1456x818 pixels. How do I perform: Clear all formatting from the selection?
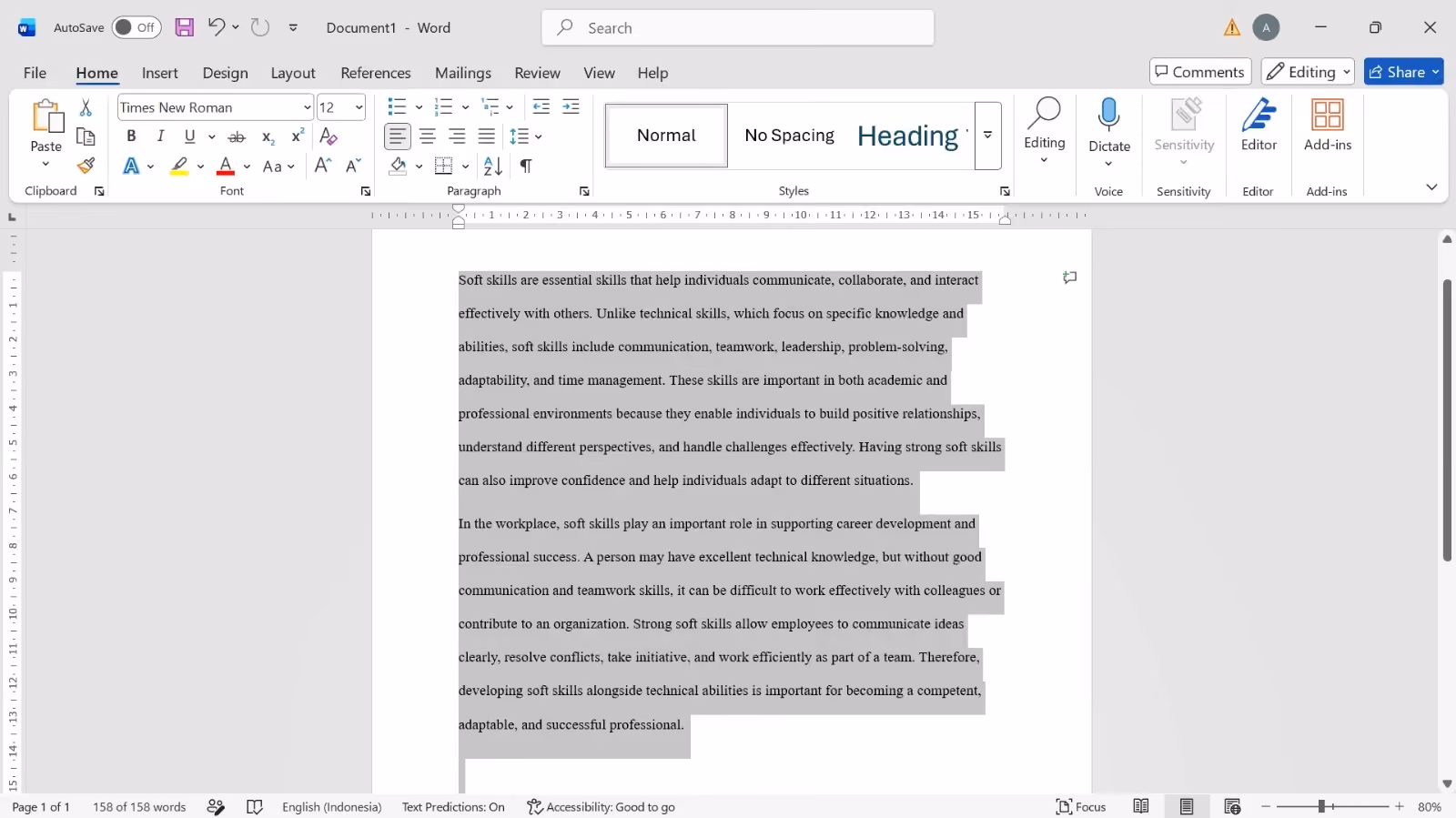pyautogui.click(x=329, y=136)
